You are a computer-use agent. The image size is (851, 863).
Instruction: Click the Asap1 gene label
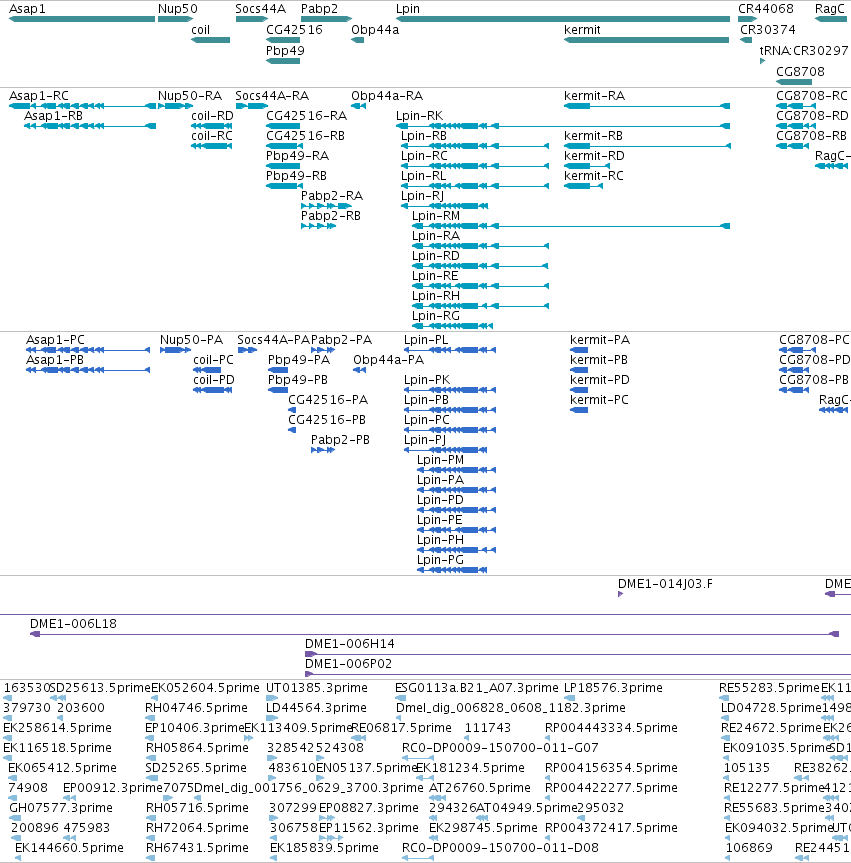28,9
